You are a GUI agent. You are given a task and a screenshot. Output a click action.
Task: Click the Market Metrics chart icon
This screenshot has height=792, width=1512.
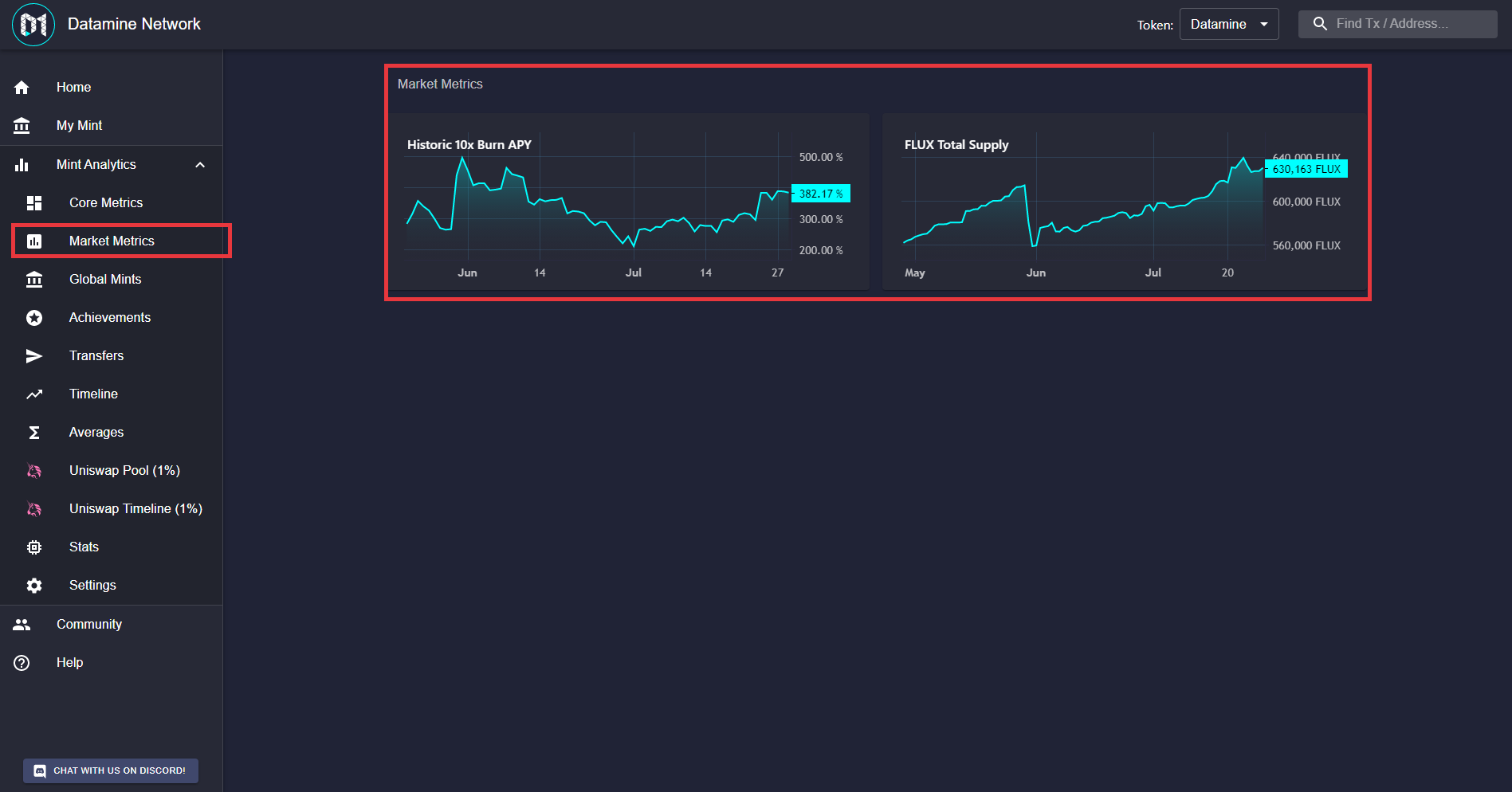[x=34, y=241]
